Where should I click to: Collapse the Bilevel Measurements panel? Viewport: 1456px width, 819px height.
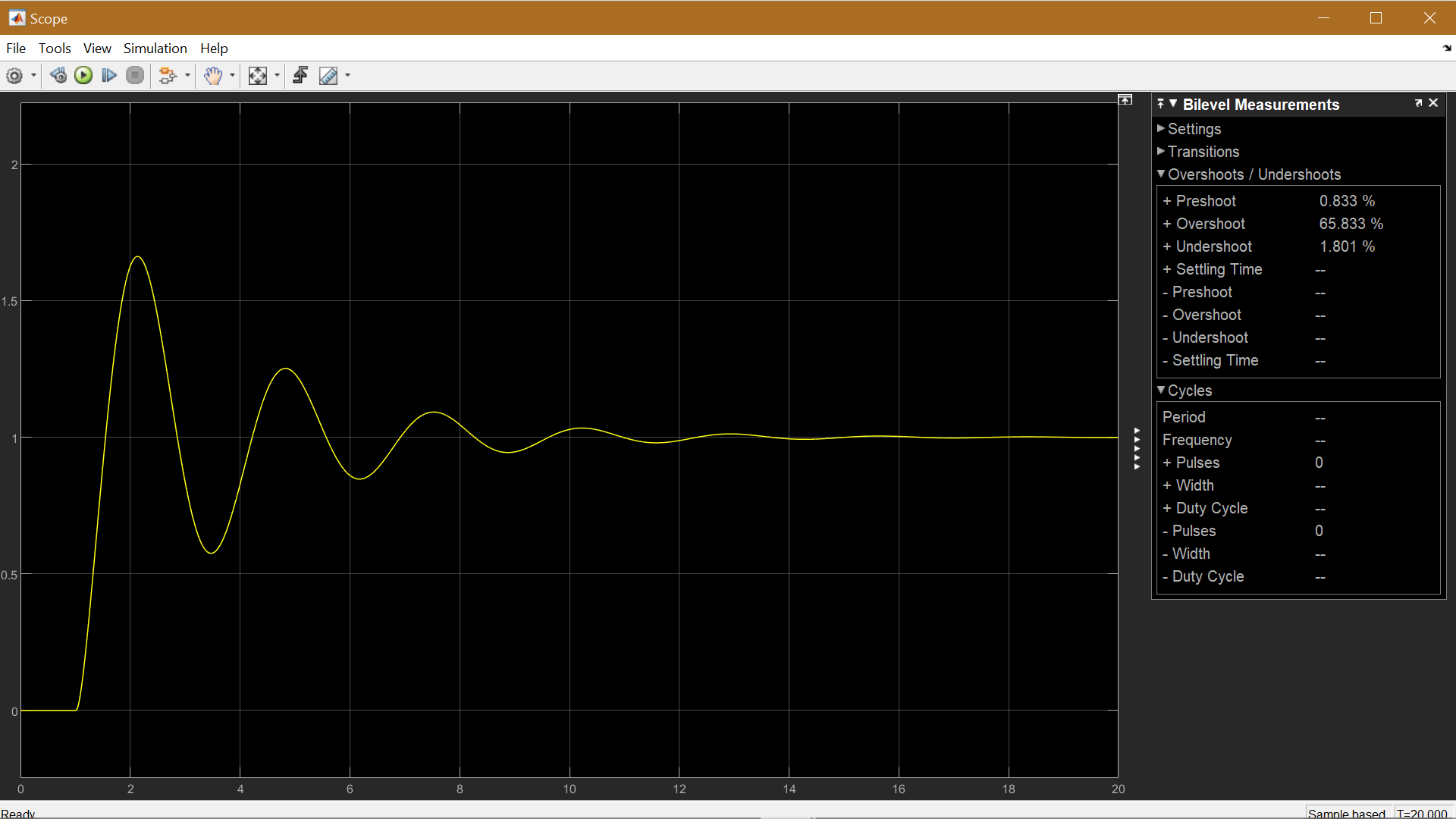(1173, 104)
